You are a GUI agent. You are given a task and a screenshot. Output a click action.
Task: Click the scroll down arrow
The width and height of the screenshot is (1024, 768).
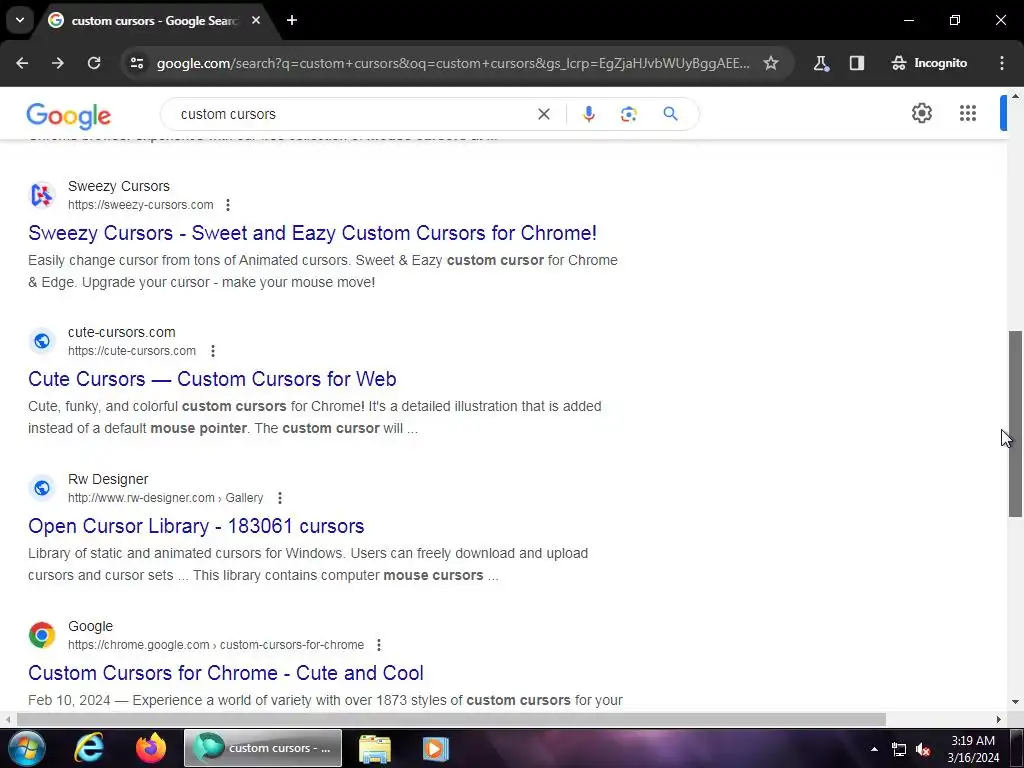pos(1015,703)
